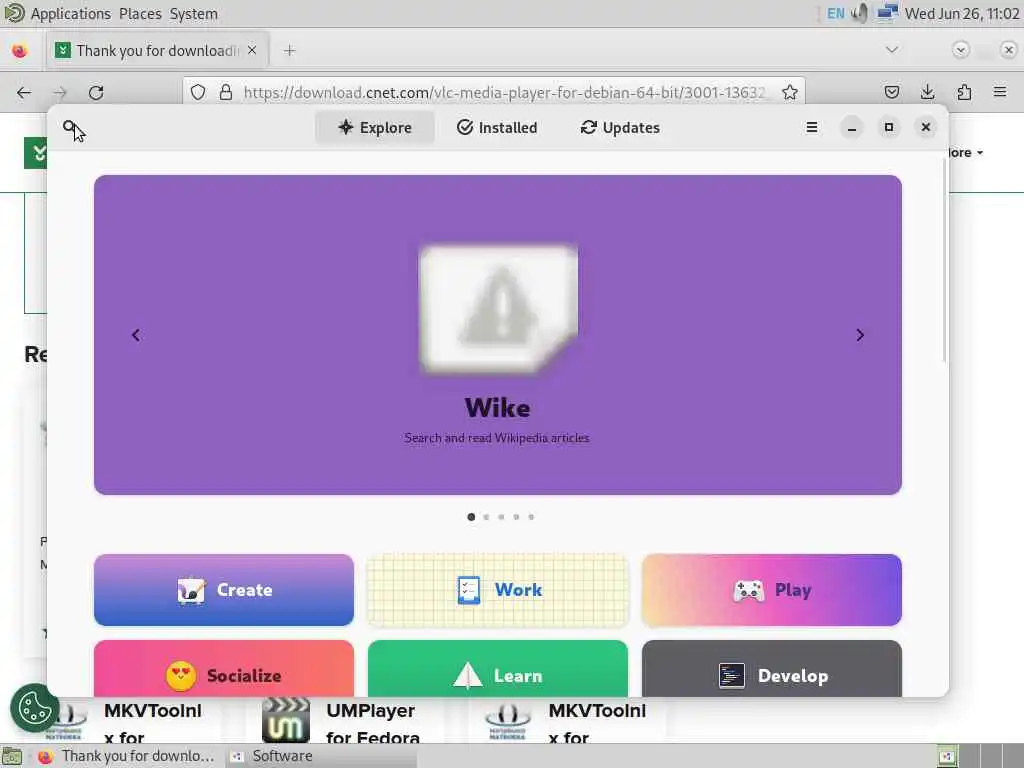1024x768 pixels.
Task: Open the Updates tab
Action: pos(620,127)
